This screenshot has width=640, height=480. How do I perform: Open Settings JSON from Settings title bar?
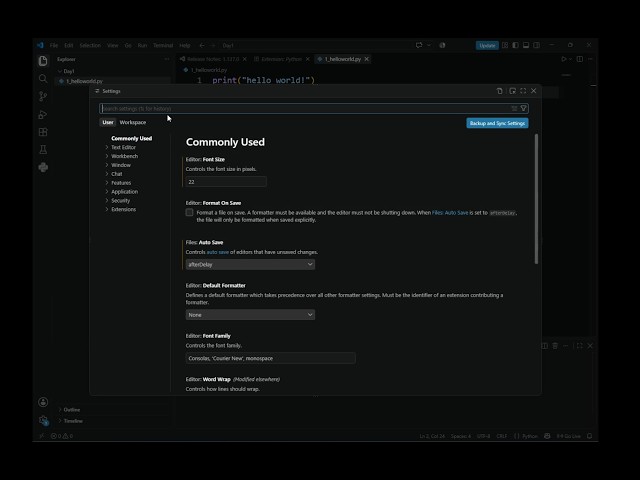[500, 91]
